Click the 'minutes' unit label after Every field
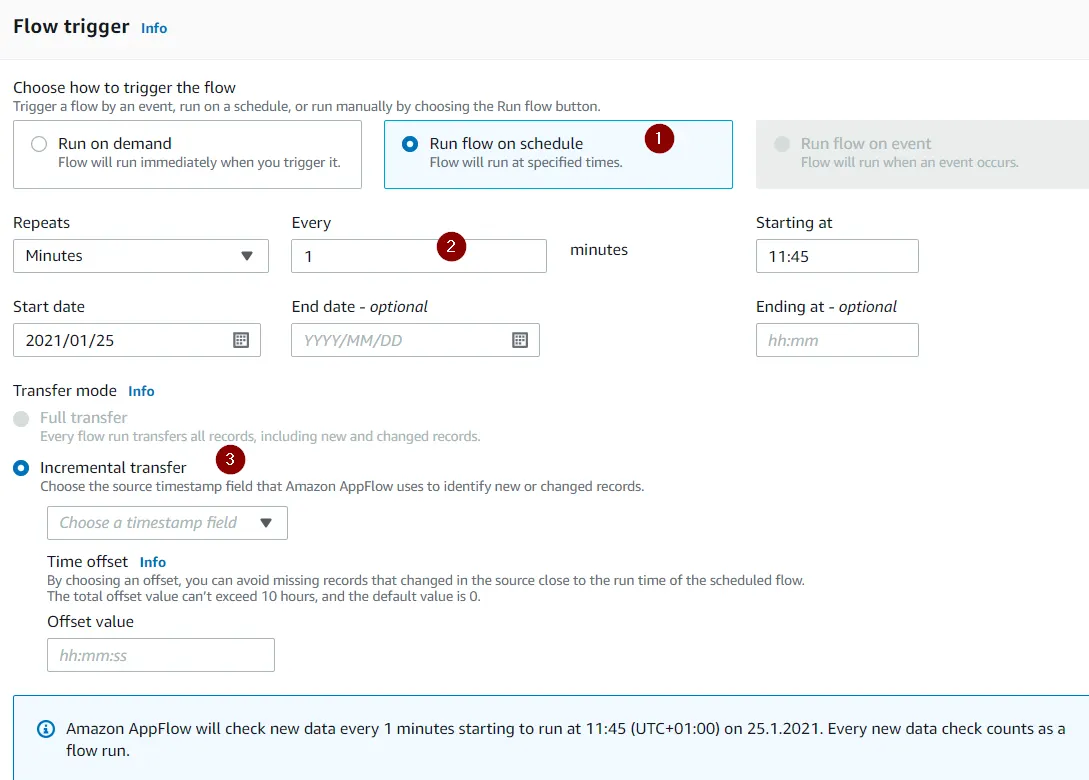Image resolution: width=1089 pixels, height=780 pixels. coord(599,250)
